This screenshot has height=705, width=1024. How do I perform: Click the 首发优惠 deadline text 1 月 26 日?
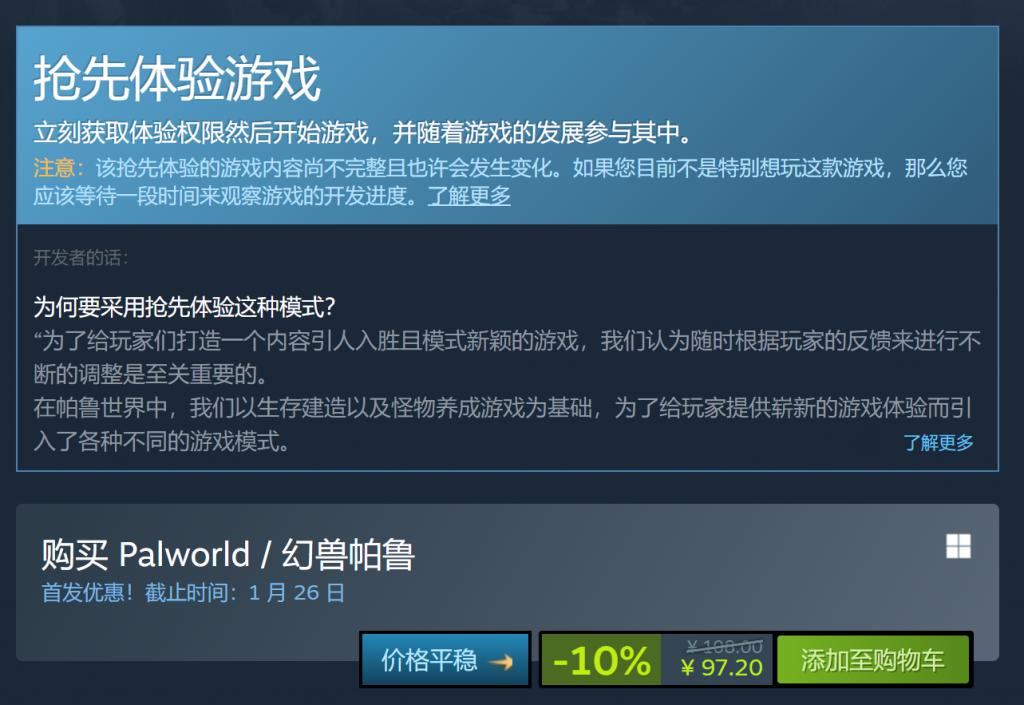(x=296, y=593)
